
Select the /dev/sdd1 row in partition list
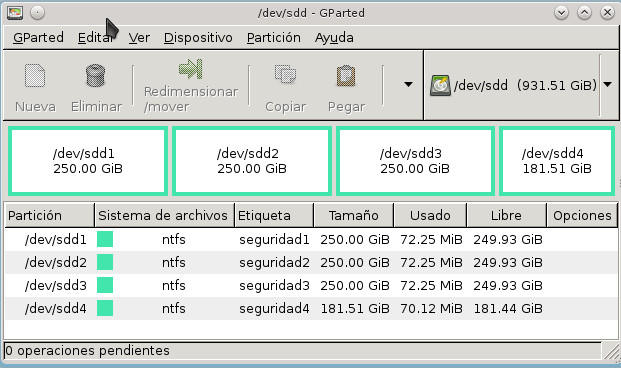pyautogui.click(x=311, y=239)
